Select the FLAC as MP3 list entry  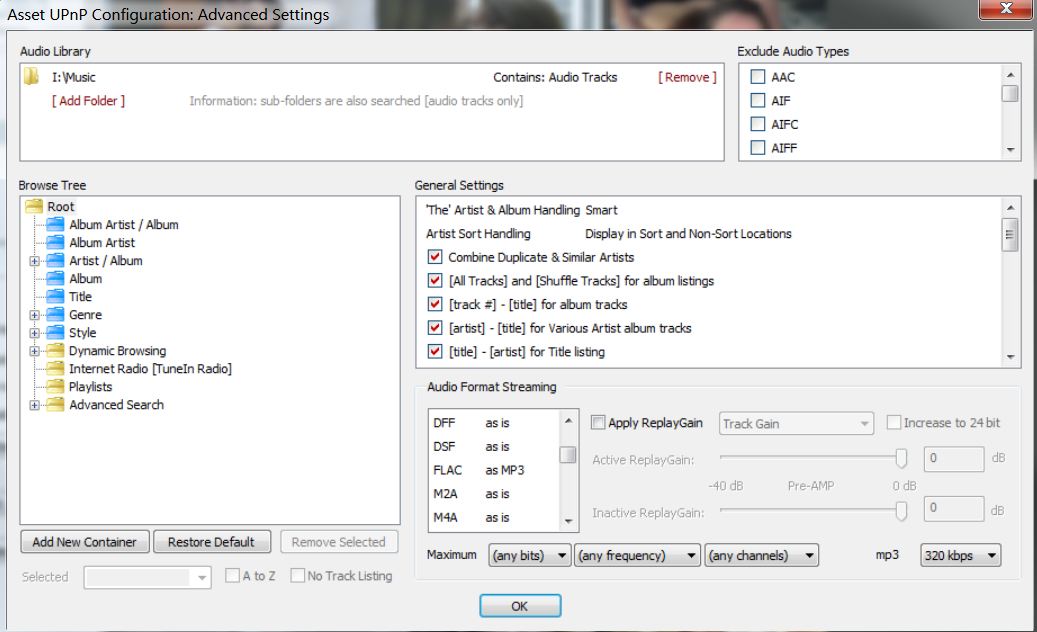478,470
